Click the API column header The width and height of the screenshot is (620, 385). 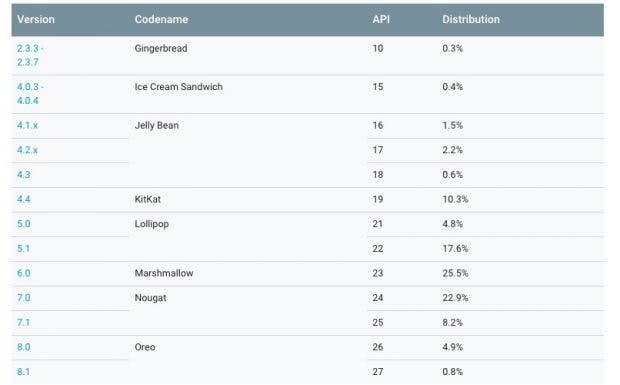click(381, 19)
